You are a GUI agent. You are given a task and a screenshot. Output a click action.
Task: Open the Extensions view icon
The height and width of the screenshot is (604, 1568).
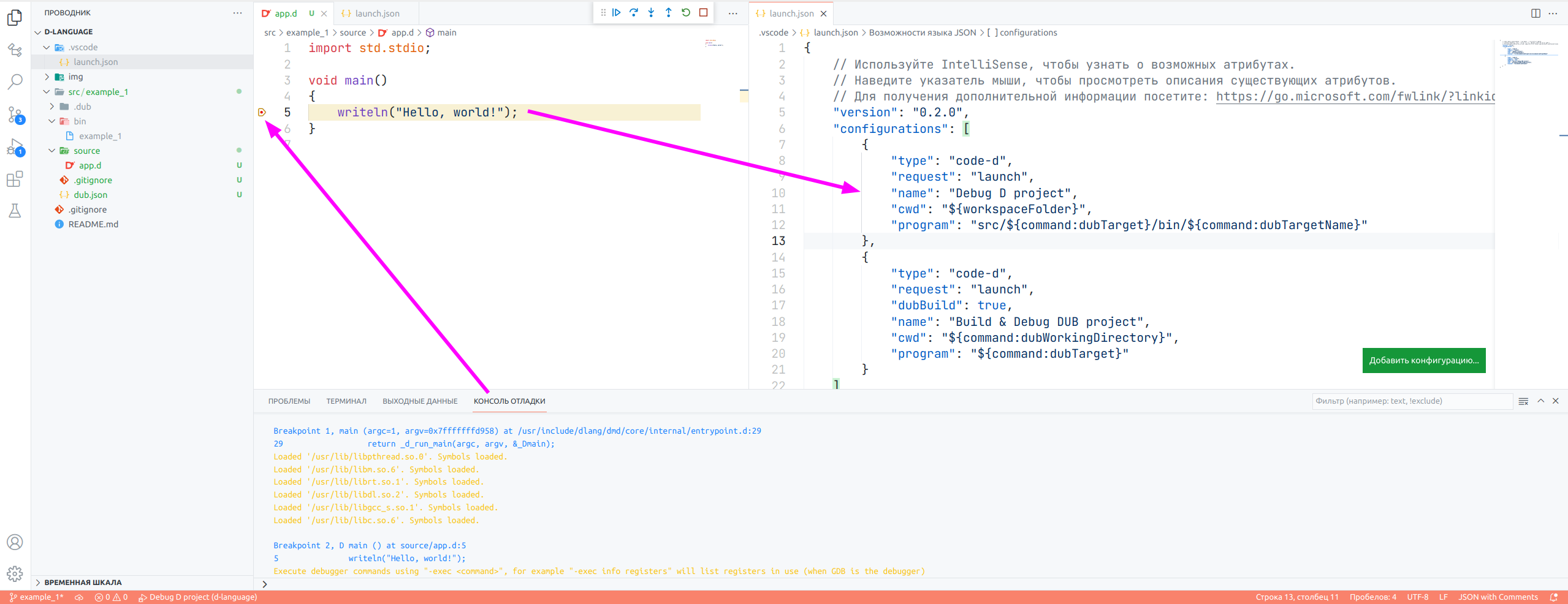pos(15,179)
